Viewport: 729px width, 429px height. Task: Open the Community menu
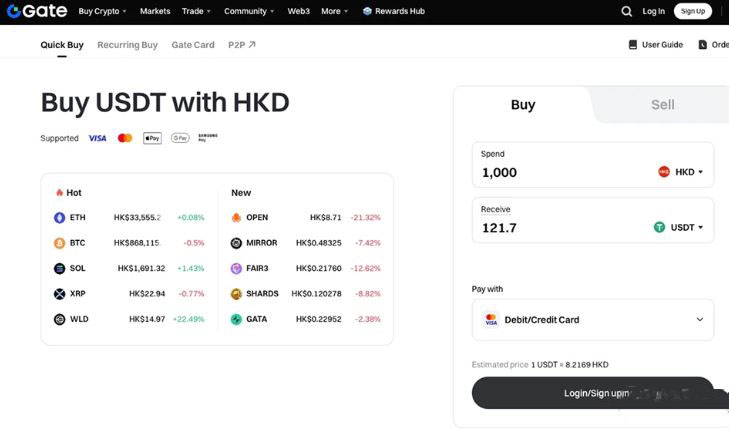249,11
